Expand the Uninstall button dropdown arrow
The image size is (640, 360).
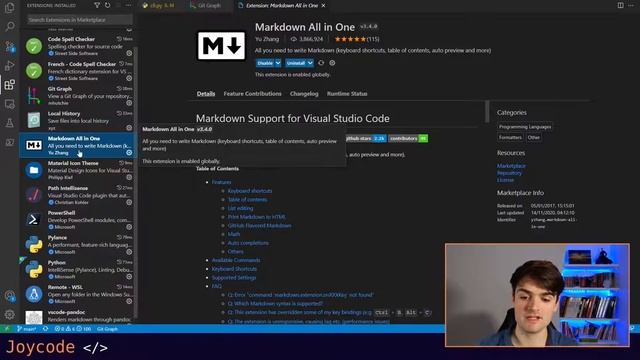point(310,63)
